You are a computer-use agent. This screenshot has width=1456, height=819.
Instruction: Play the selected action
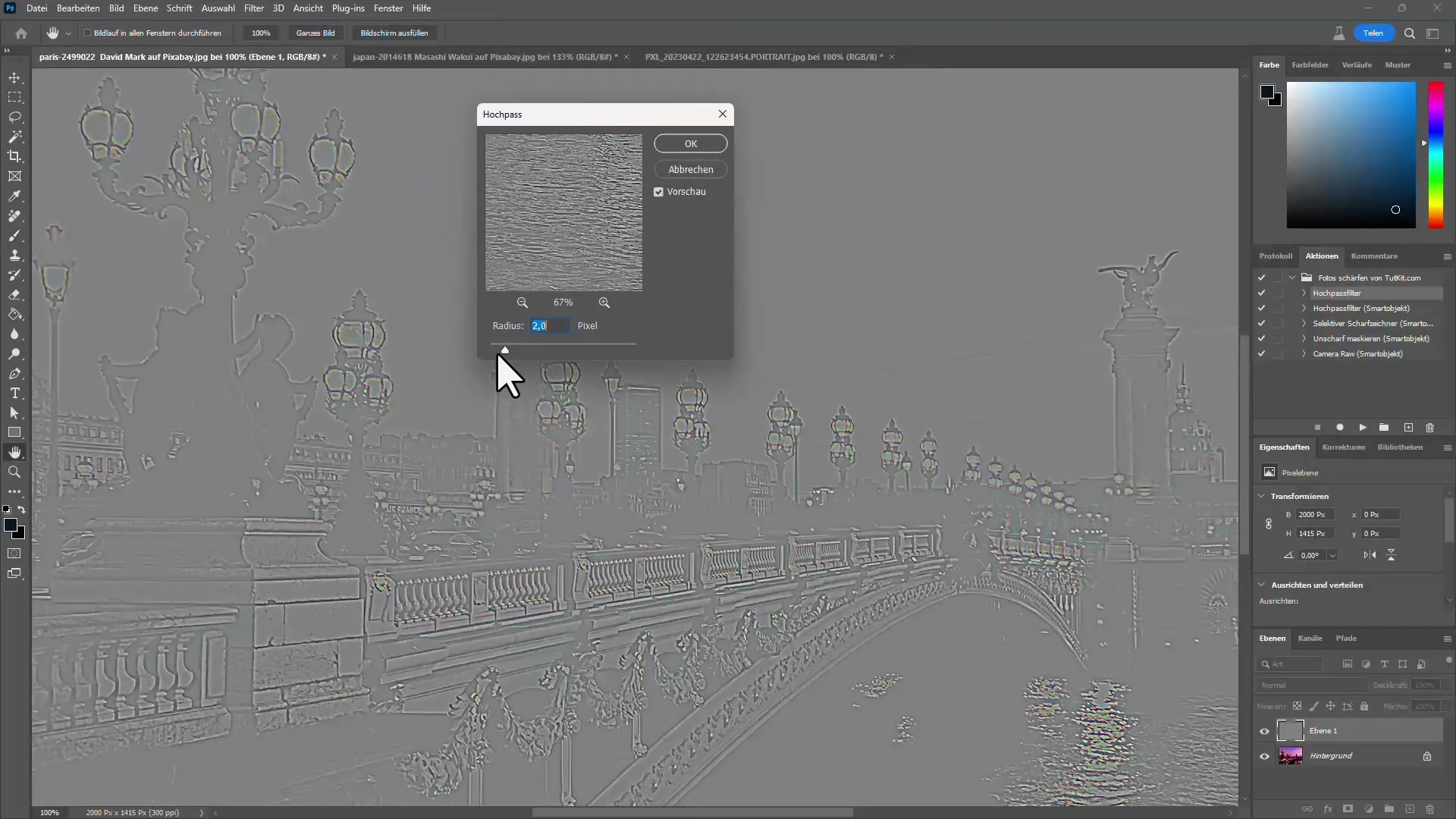click(x=1363, y=428)
